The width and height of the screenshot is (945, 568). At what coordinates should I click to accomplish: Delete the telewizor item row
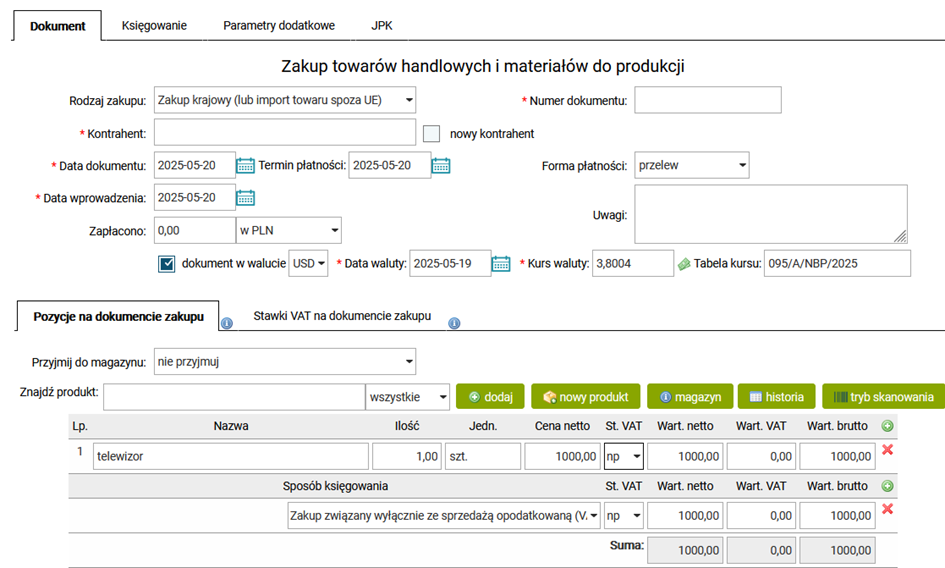click(886, 451)
